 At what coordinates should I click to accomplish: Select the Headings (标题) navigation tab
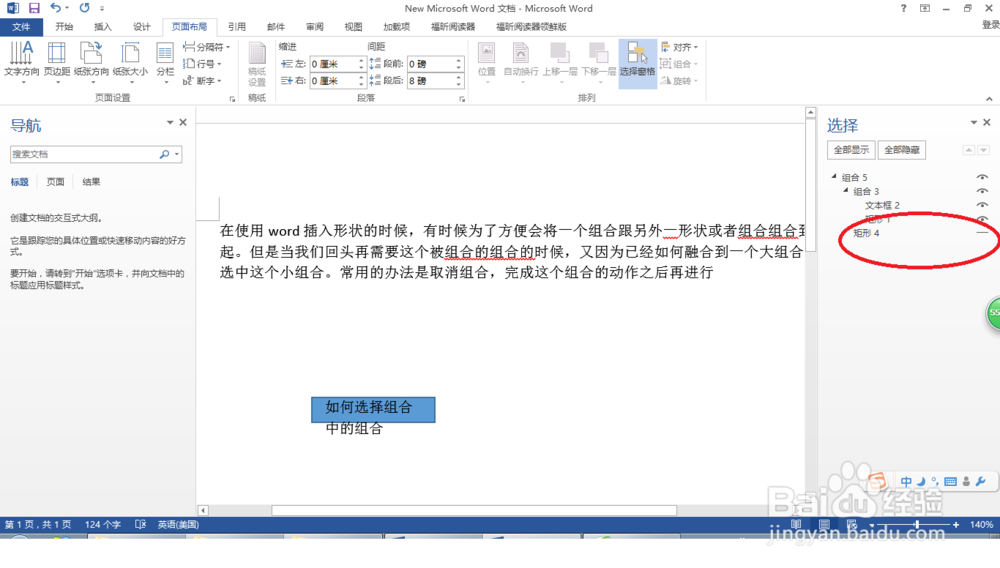[20, 182]
